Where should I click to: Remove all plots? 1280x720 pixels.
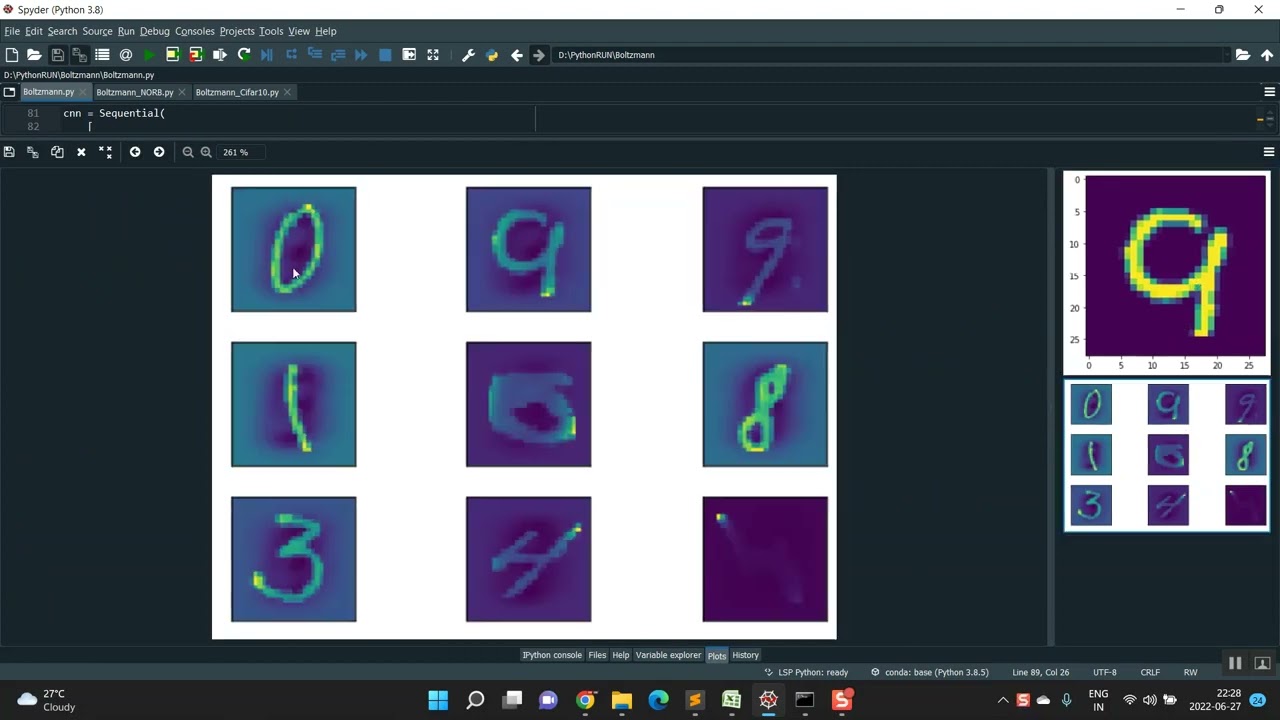105,152
